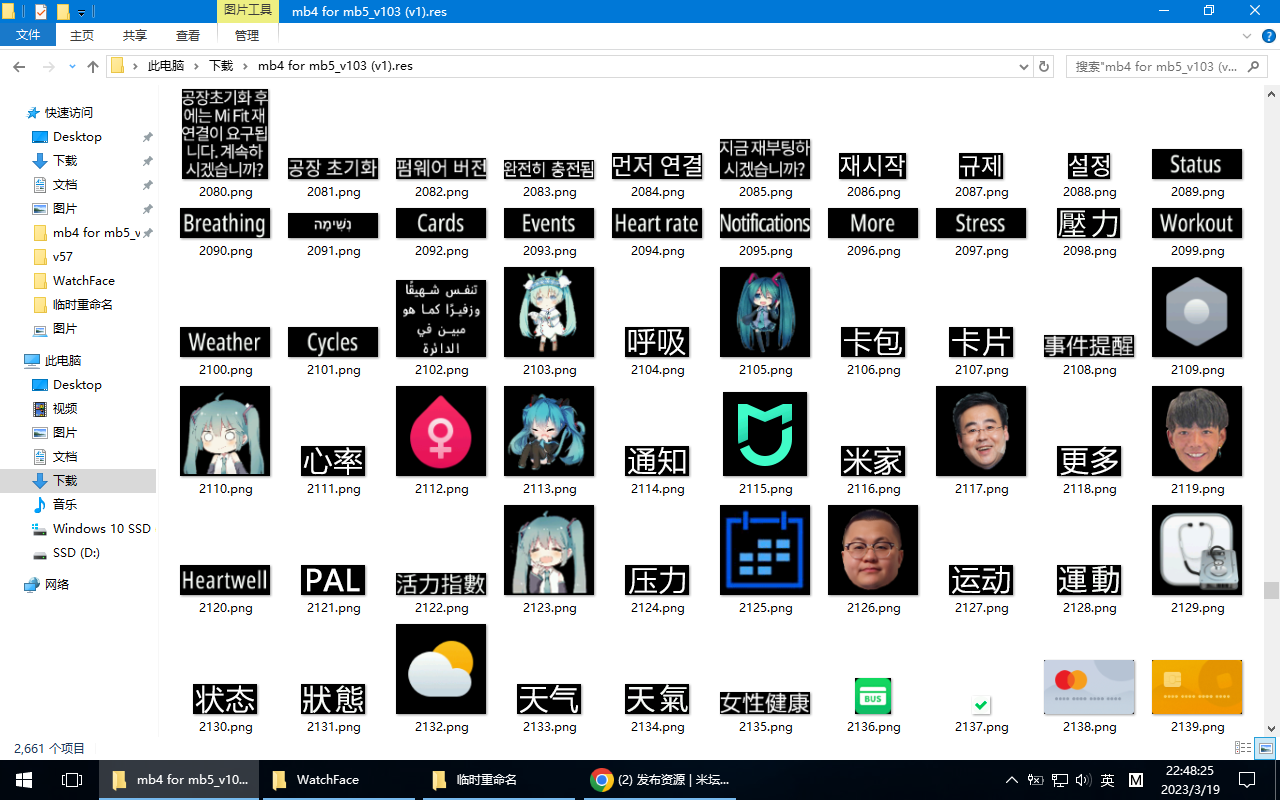Select the Mastercard card image 2138.png
1280x800 pixels.
pos(1089,687)
